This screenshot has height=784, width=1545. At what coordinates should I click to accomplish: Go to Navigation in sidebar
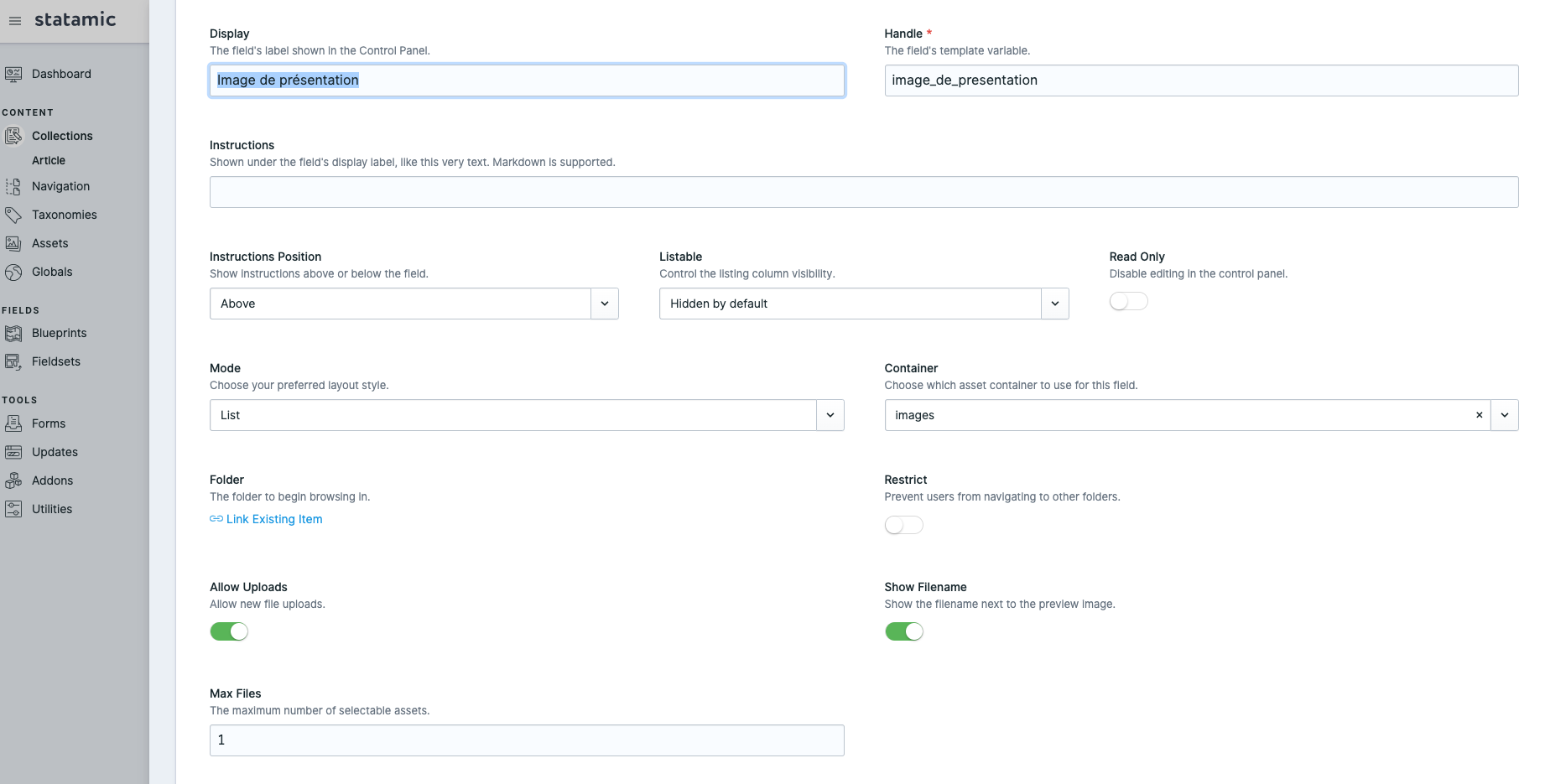(x=60, y=186)
